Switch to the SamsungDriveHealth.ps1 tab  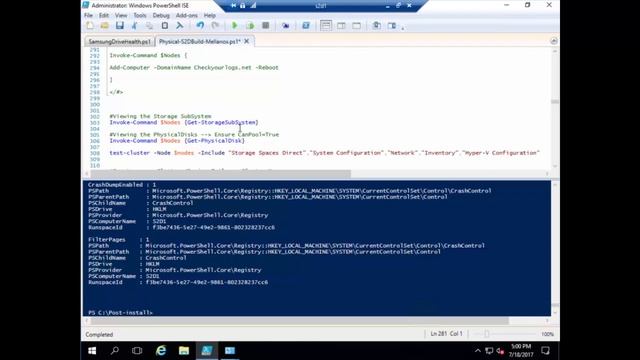click(120, 42)
